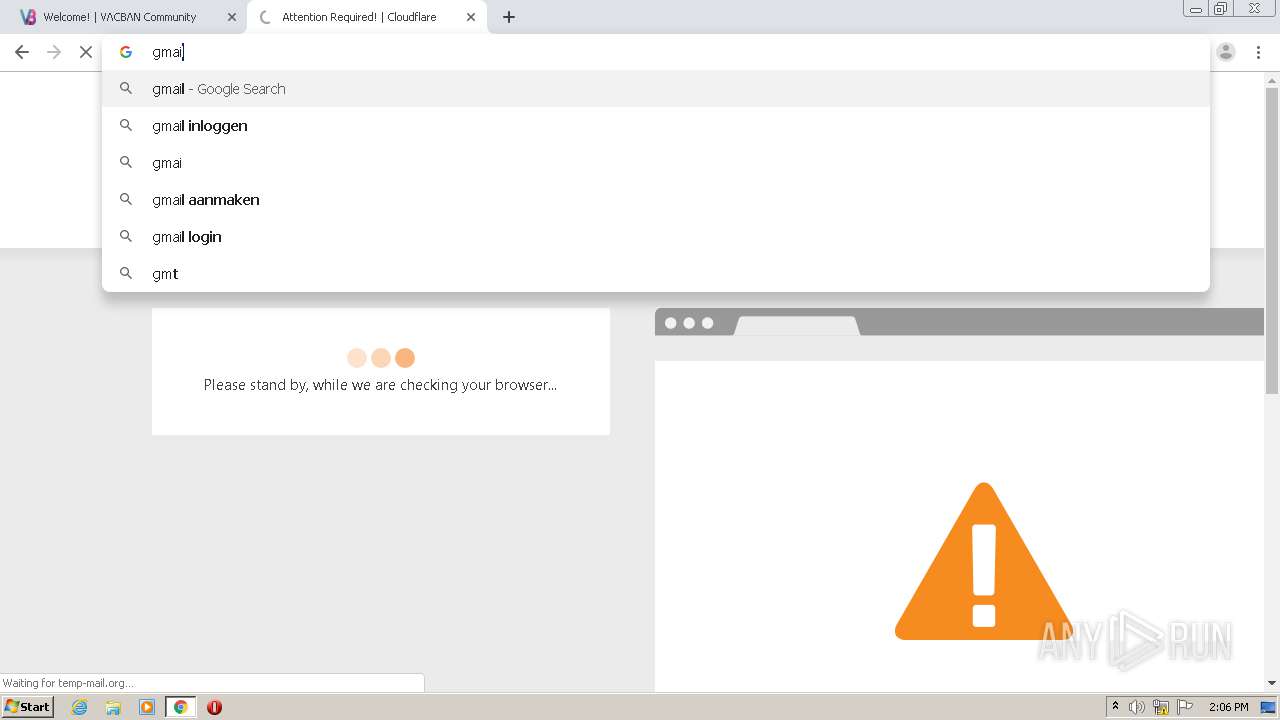
Task: Open the Chrome profile avatar menu
Action: pos(1226,52)
